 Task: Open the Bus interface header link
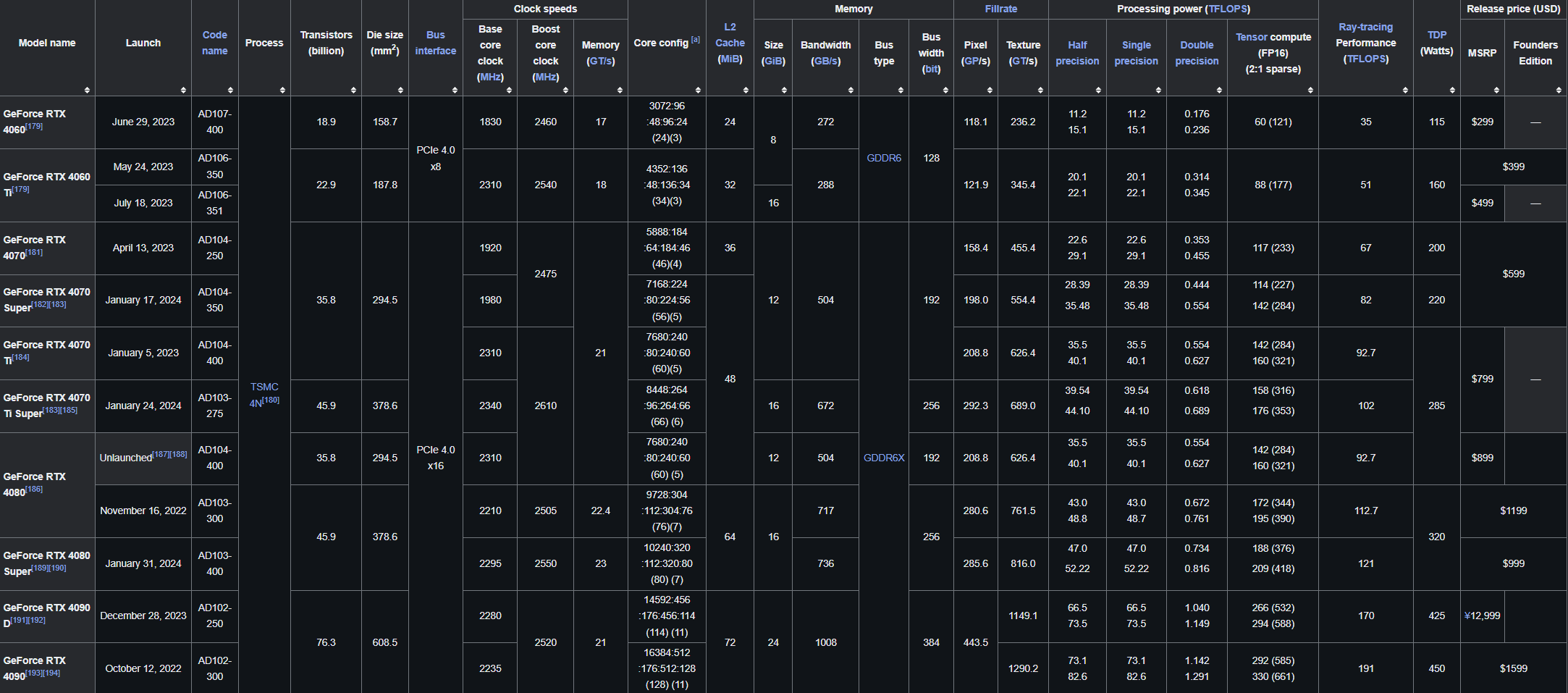tap(436, 43)
